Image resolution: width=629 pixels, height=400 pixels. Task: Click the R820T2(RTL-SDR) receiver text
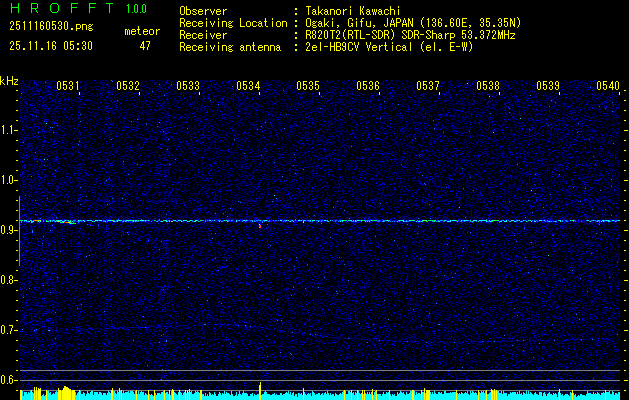(x=410, y=35)
